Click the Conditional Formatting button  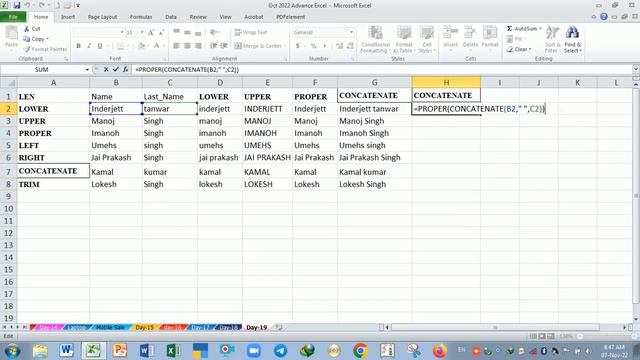click(375, 40)
